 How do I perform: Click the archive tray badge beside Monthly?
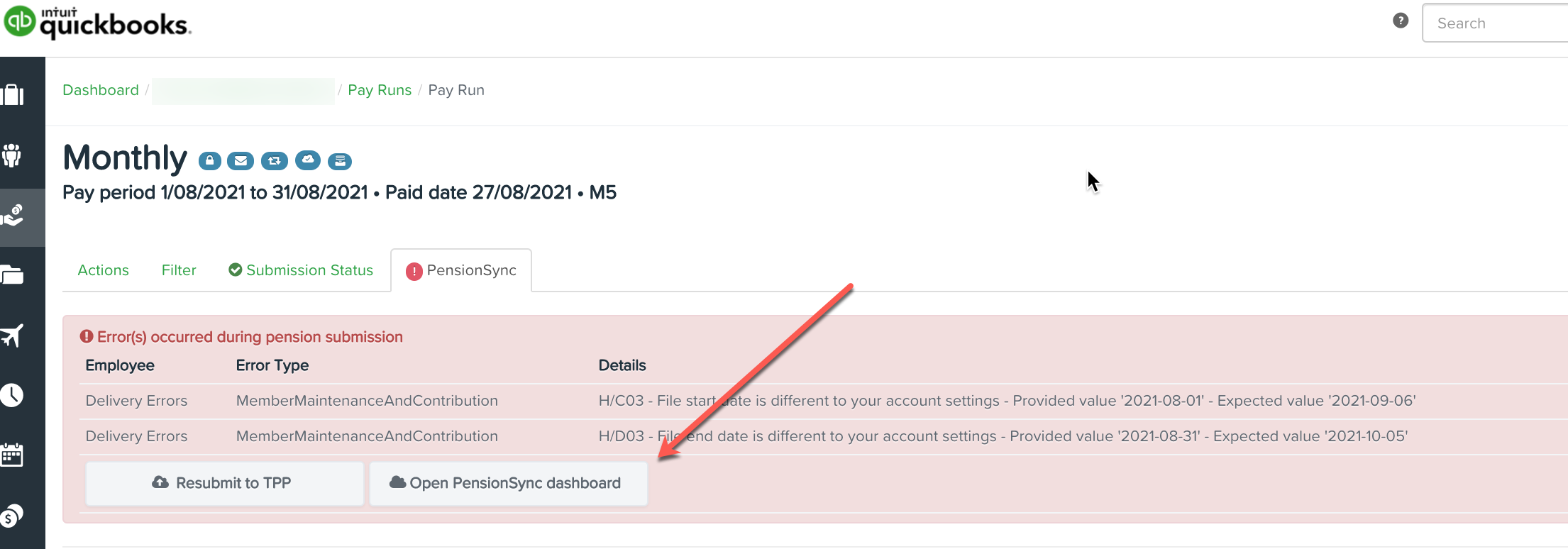(x=340, y=161)
